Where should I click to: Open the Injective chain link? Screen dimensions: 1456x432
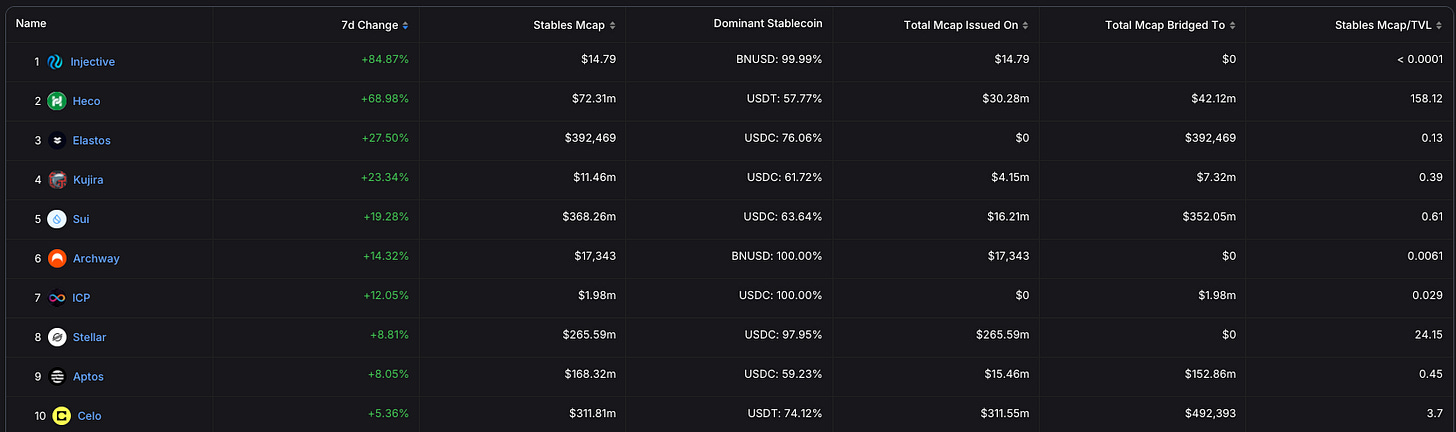[92, 62]
